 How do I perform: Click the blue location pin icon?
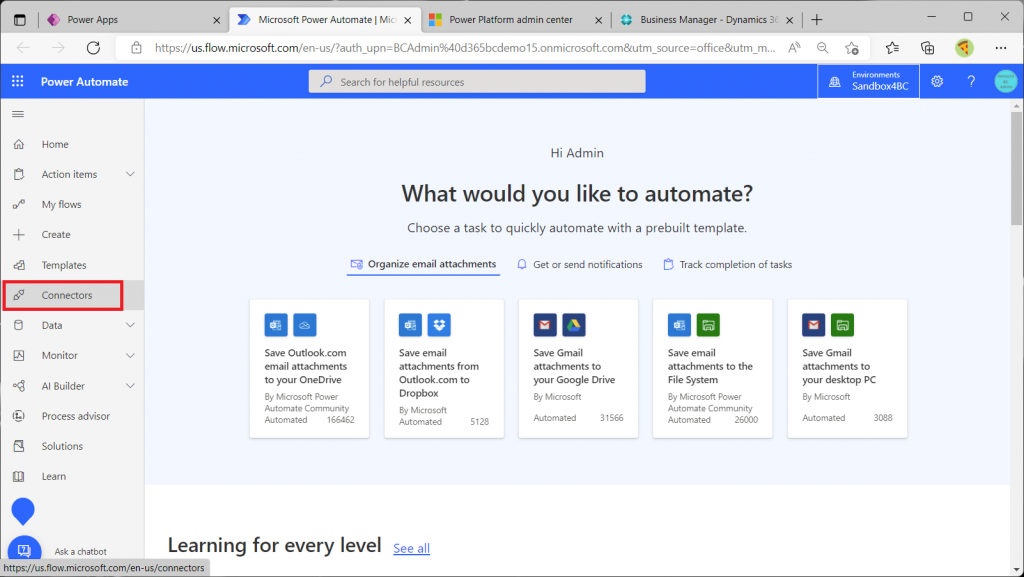click(x=23, y=511)
